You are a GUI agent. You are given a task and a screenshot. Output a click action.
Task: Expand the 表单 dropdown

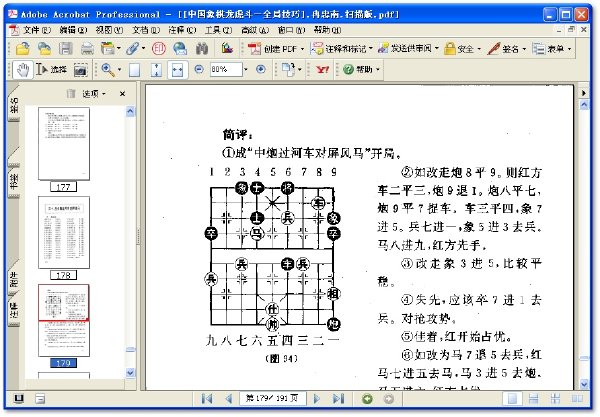(569, 49)
